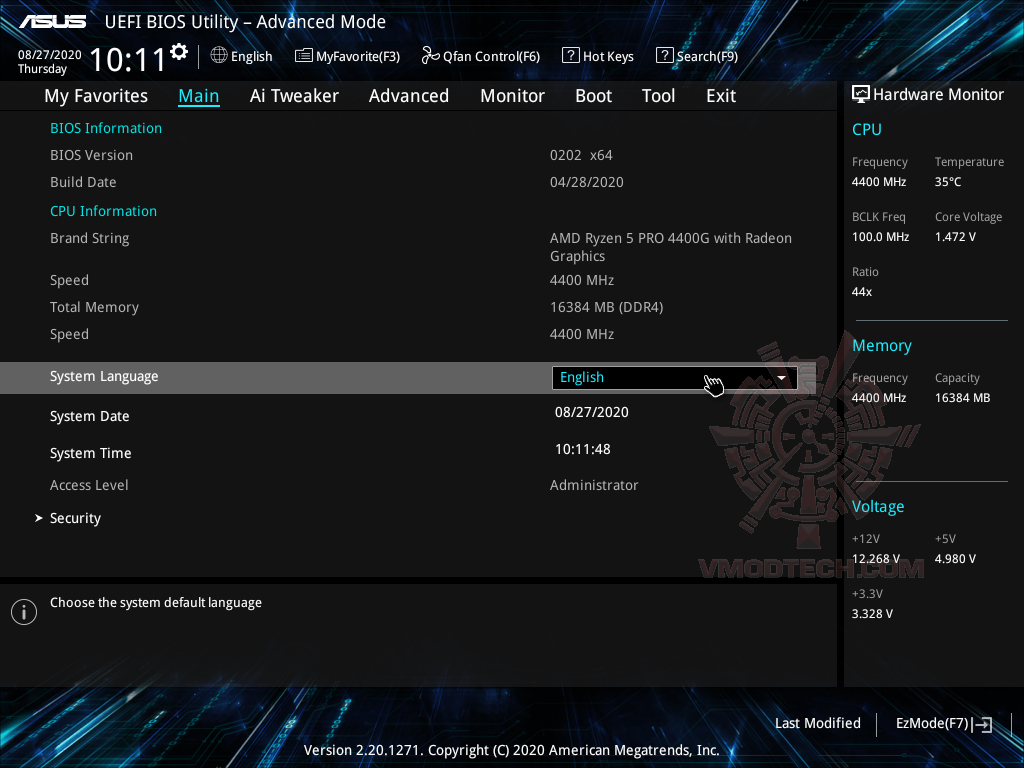Open the Ai Tweaker tab
1024x768 pixels.
coord(294,96)
